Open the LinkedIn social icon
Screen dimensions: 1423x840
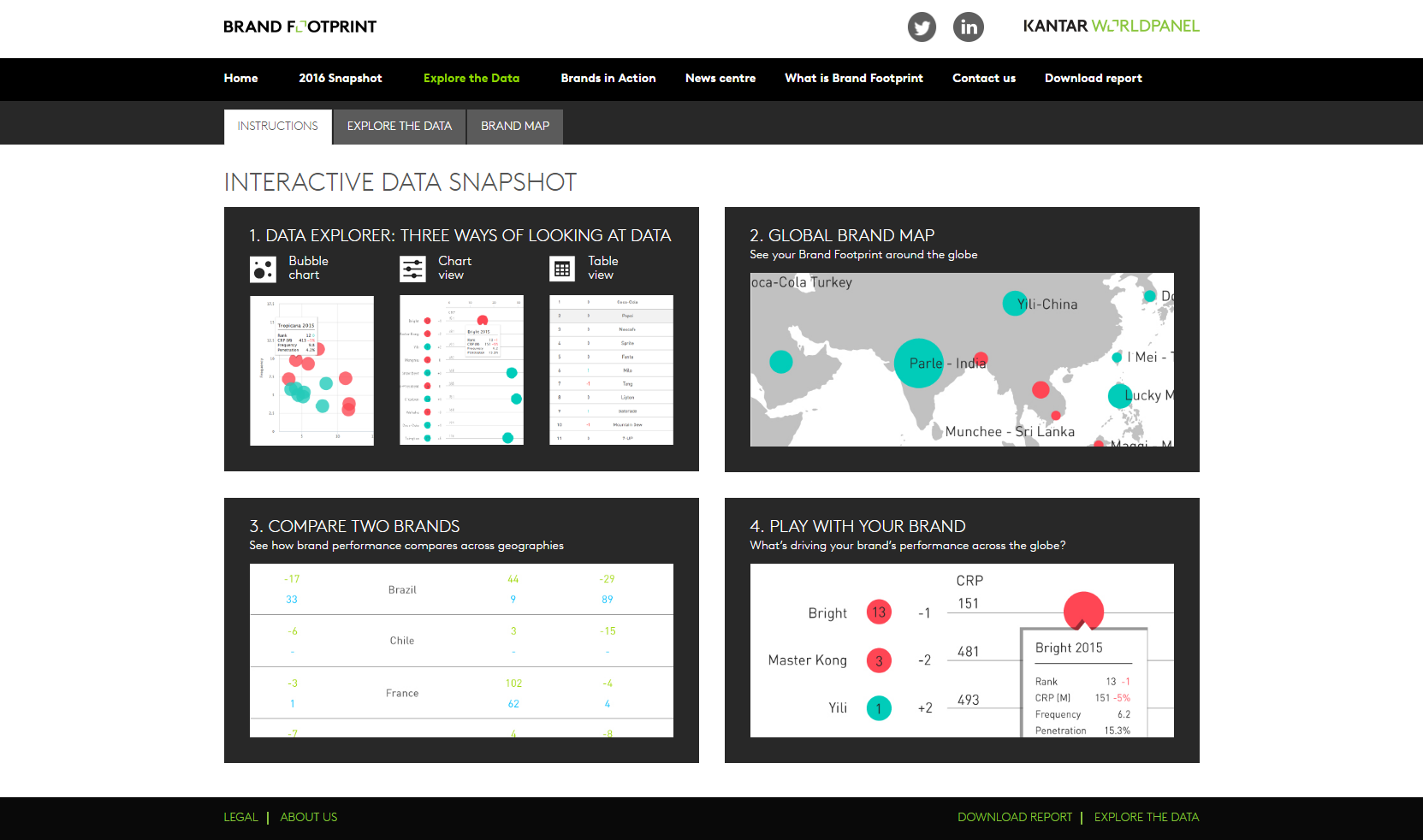(969, 27)
